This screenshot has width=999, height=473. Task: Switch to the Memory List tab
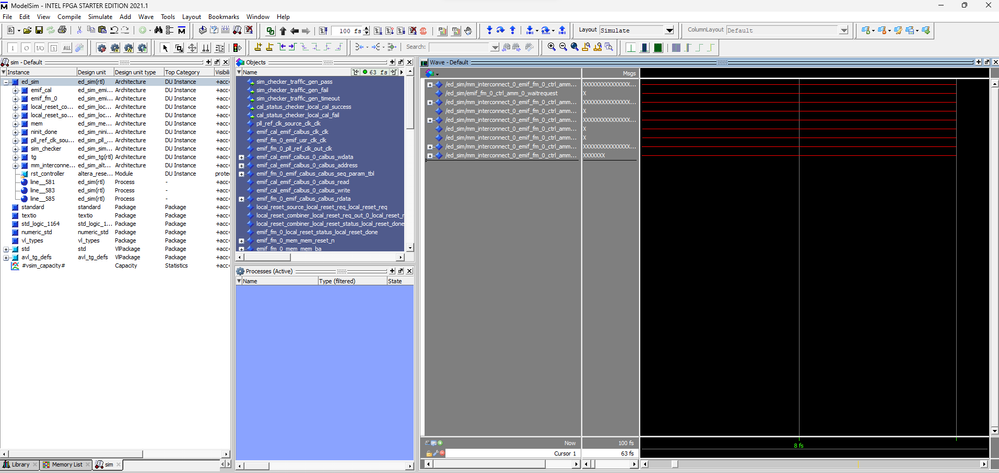[x=68, y=465]
